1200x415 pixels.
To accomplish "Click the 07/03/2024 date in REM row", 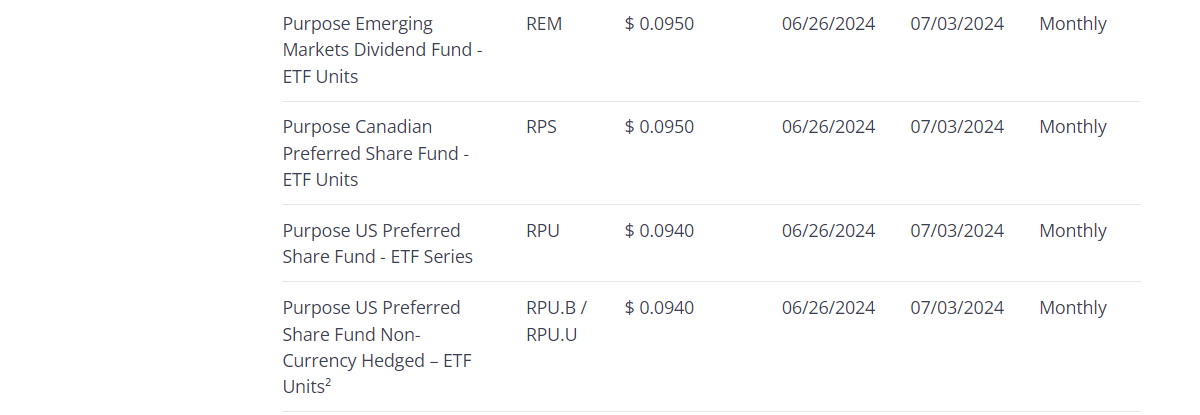I will tap(957, 23).
